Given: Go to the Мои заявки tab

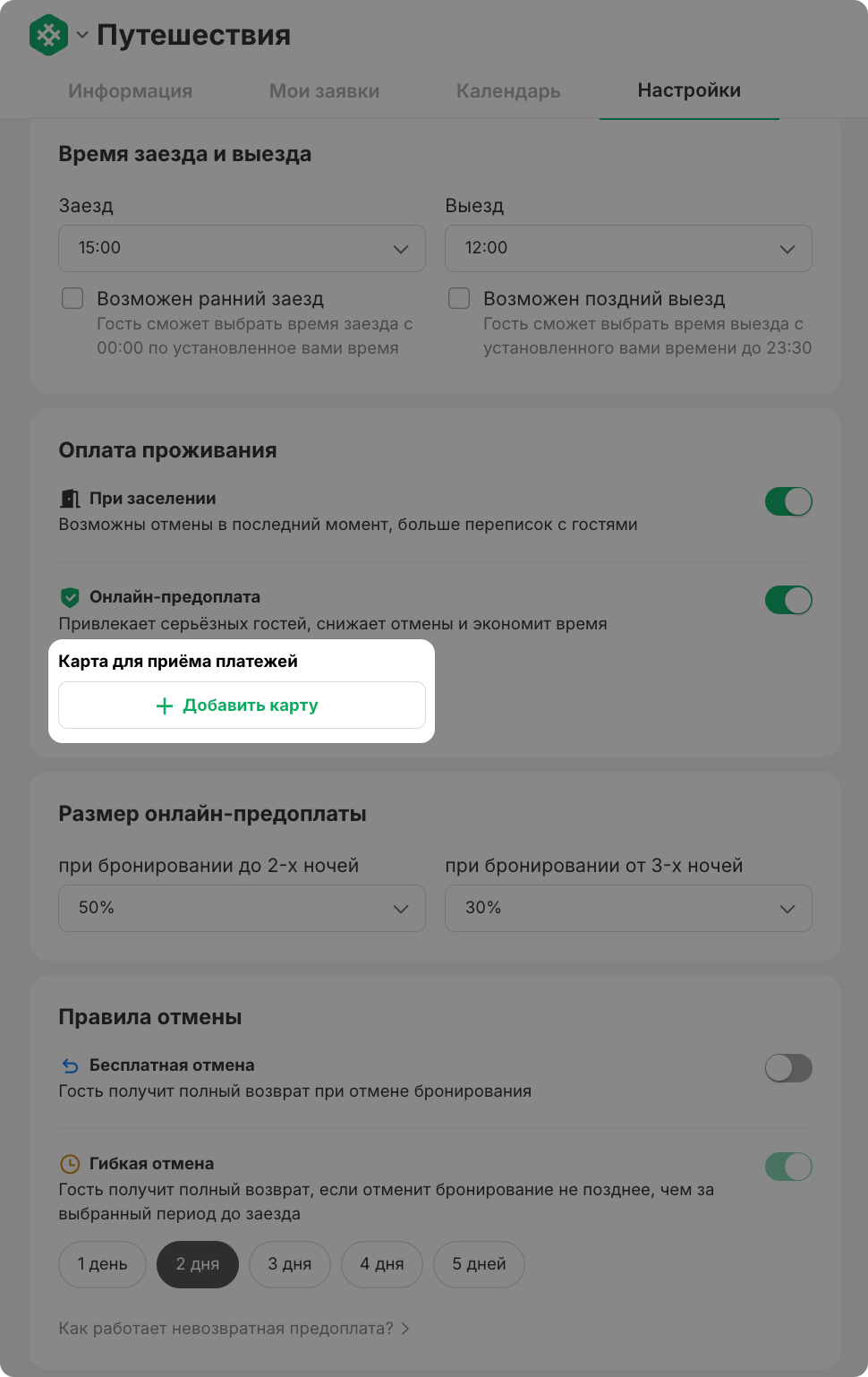Looking at the screenshot, I should (324, 90).
